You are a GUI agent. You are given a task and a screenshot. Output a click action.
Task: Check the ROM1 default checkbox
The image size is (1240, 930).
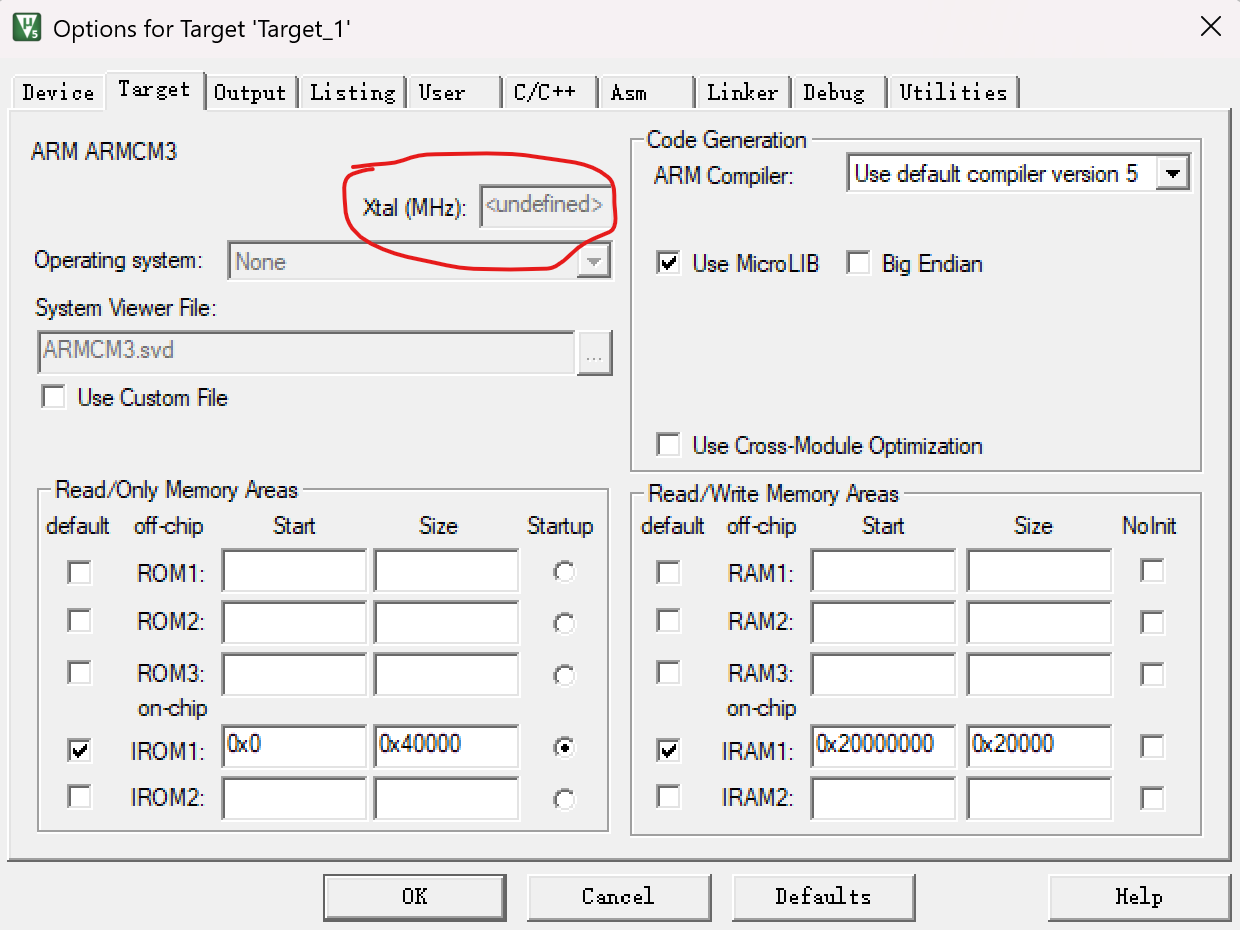point(79,572)
